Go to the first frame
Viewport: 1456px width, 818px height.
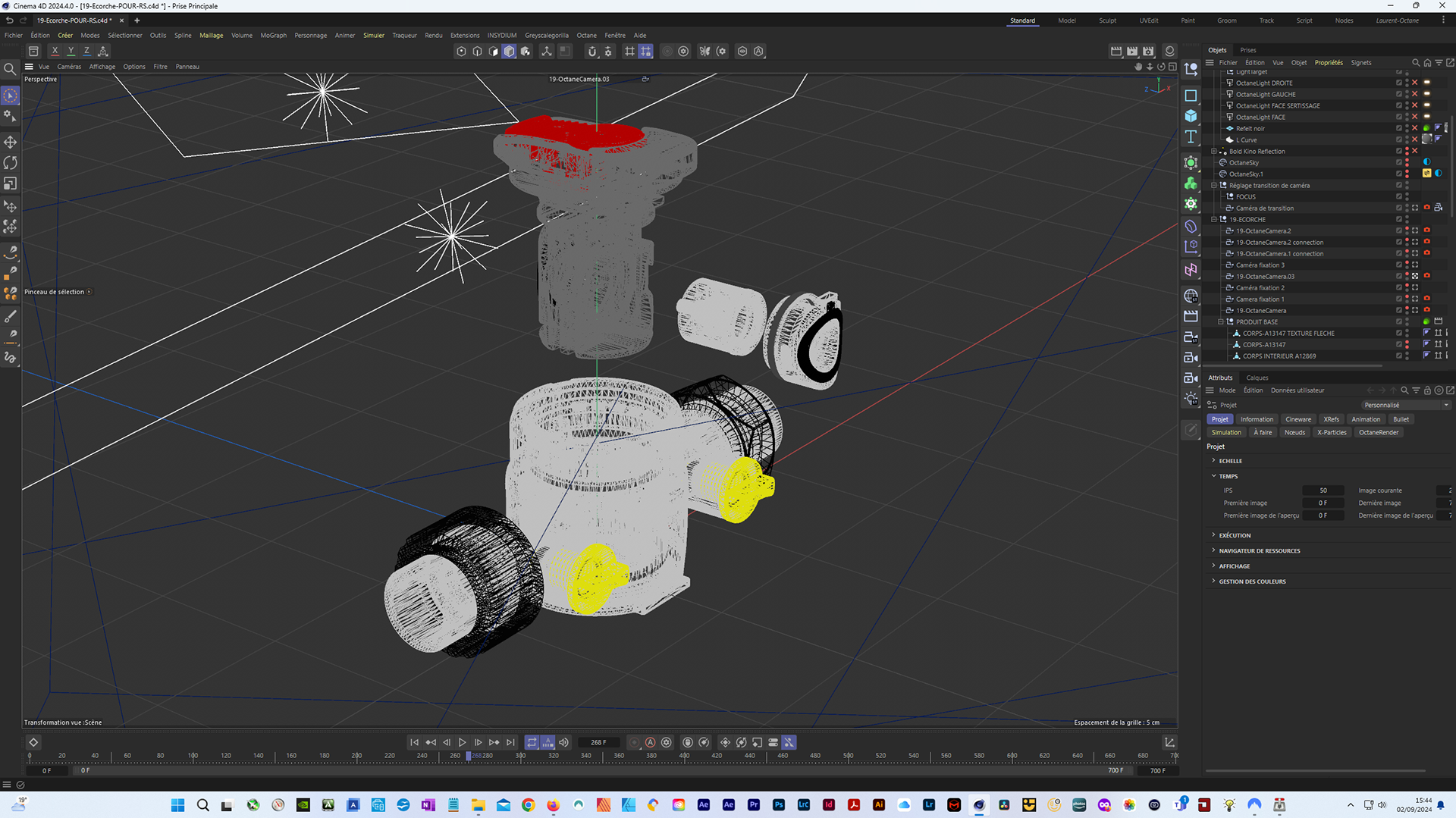tap(414, 743)
